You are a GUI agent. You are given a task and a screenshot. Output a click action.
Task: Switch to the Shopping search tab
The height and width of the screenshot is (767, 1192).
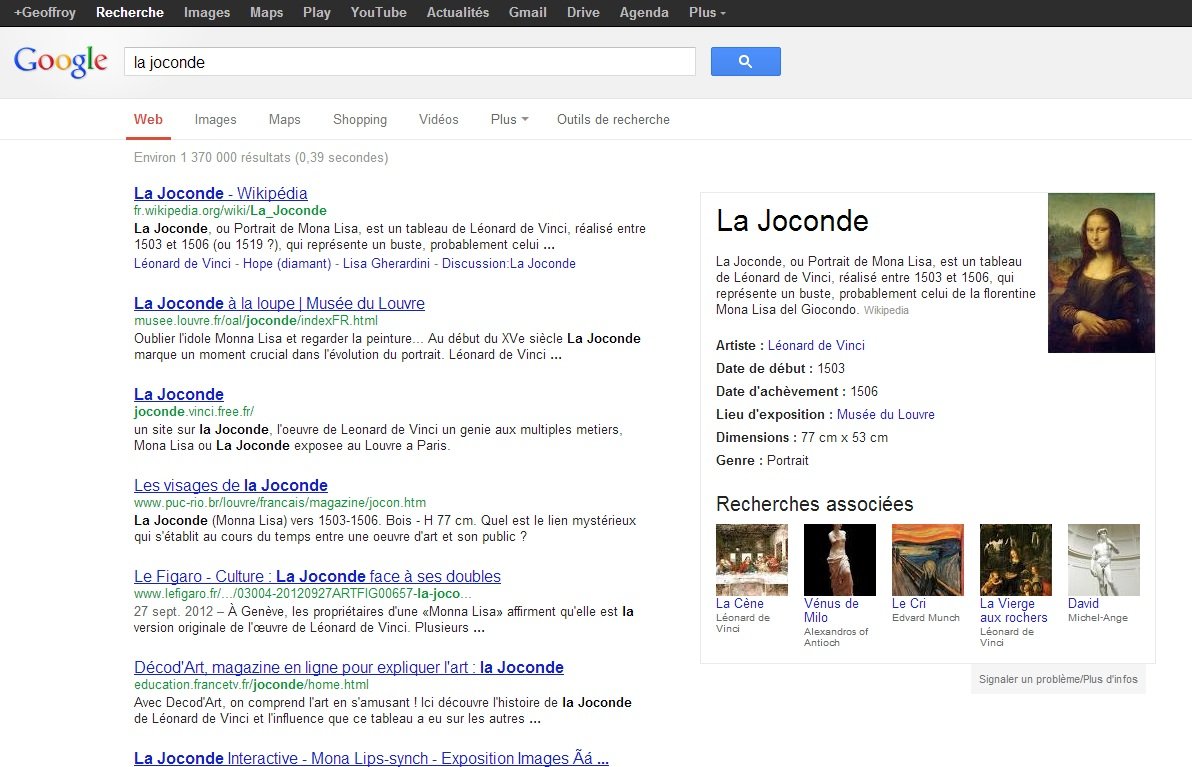(x=360, y=119)
